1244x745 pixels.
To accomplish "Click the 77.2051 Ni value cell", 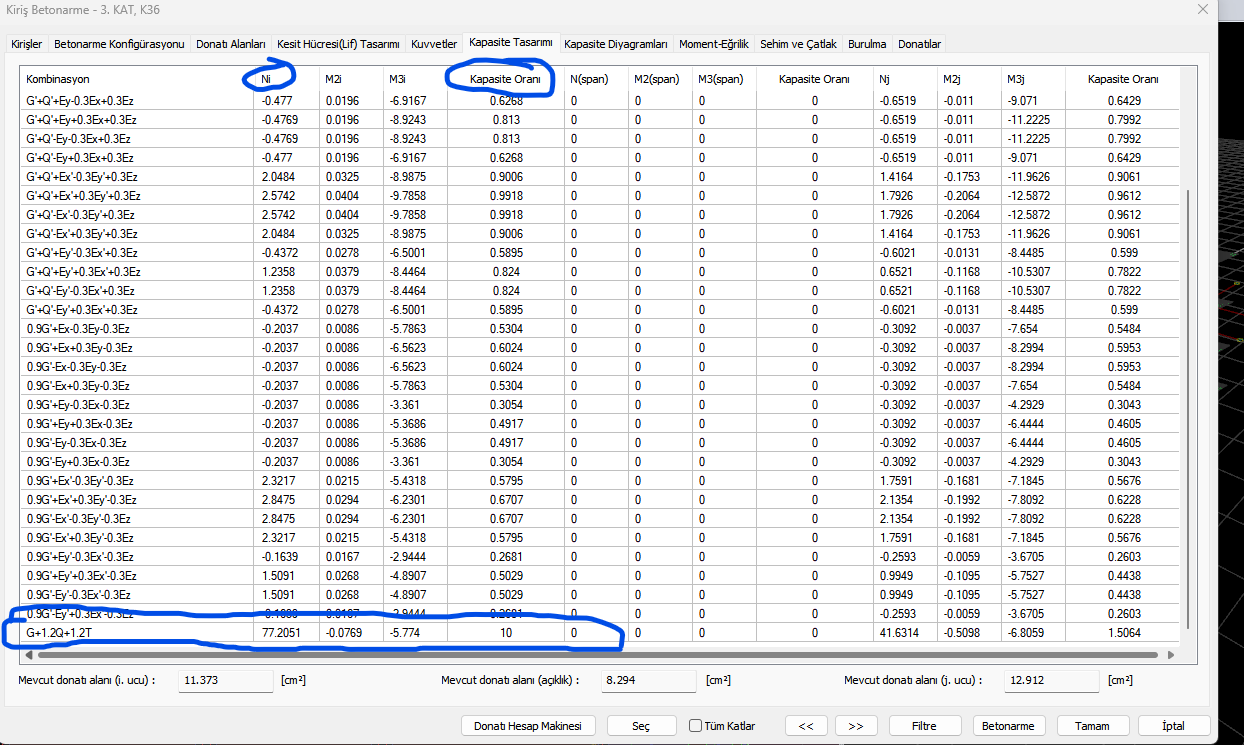I will click(x=286, y=632).
